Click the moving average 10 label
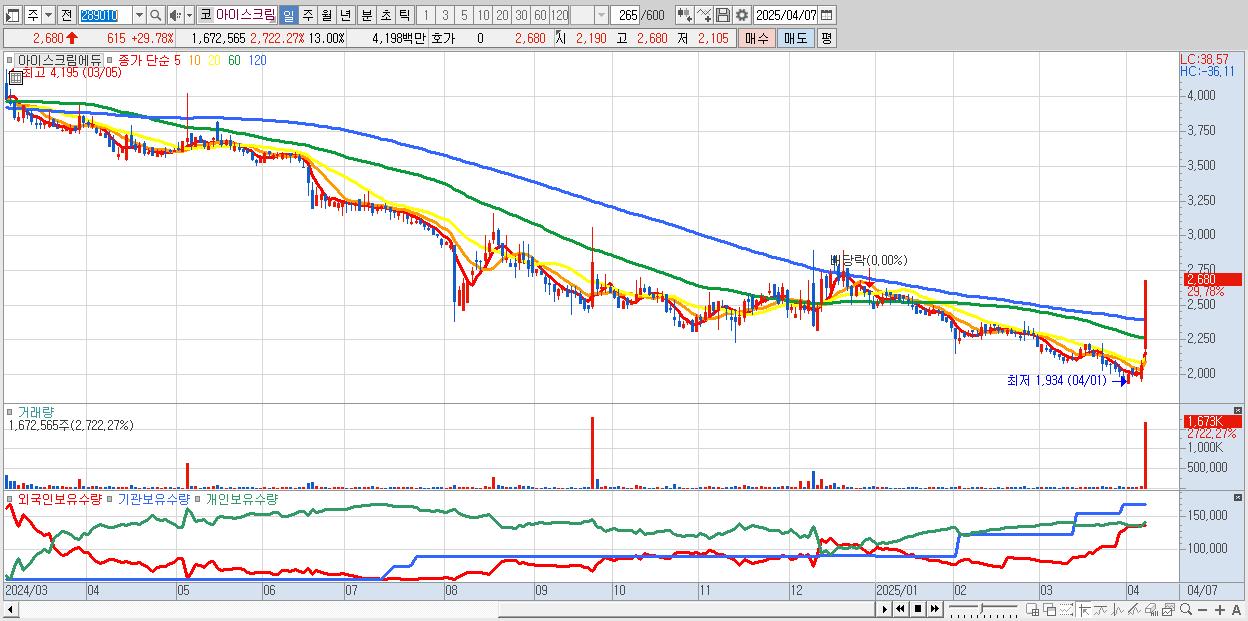This screenshot has width=1248, height=621. pos(194,60)
